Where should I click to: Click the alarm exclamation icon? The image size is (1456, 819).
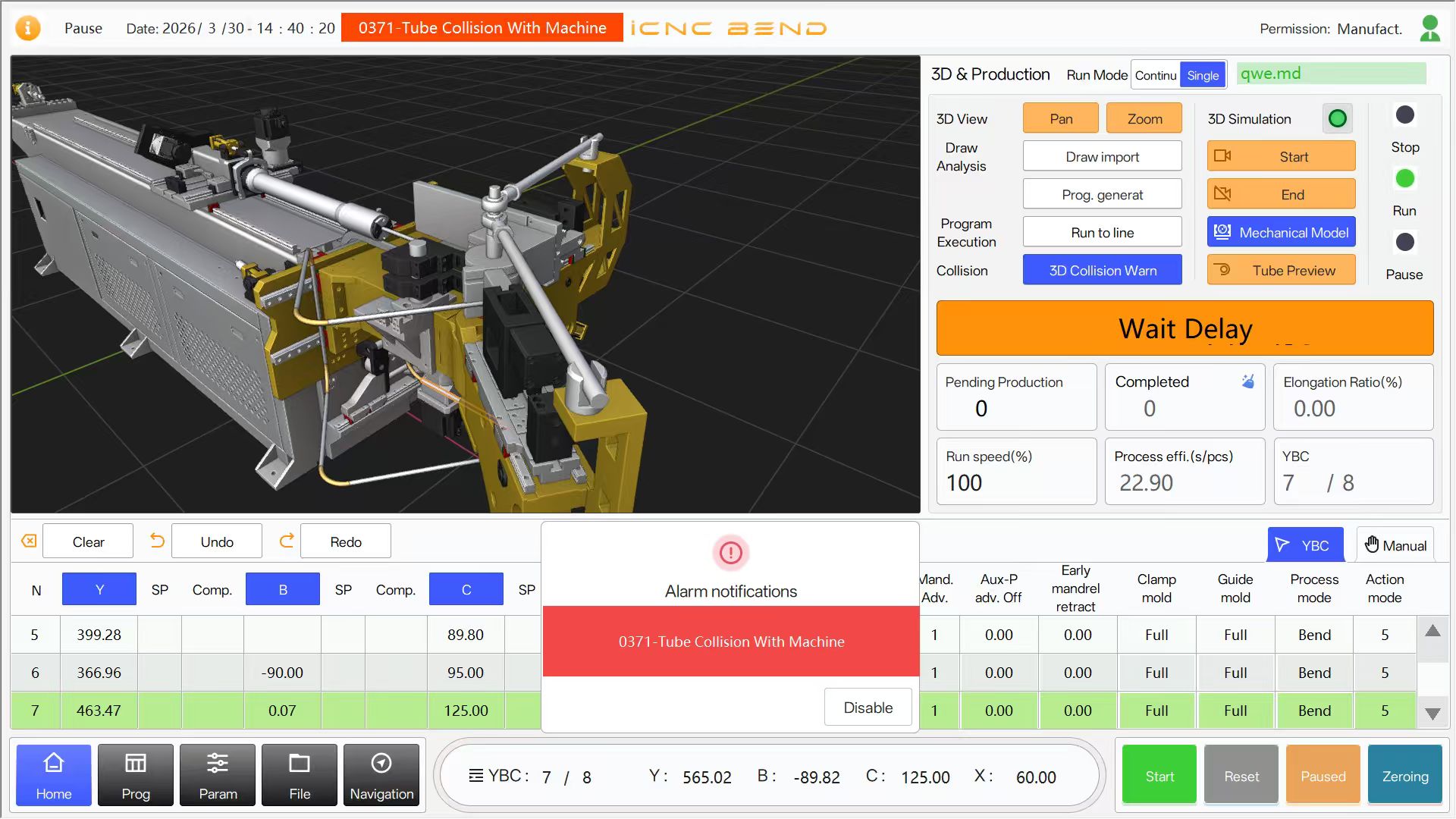(x=731, y=553)
